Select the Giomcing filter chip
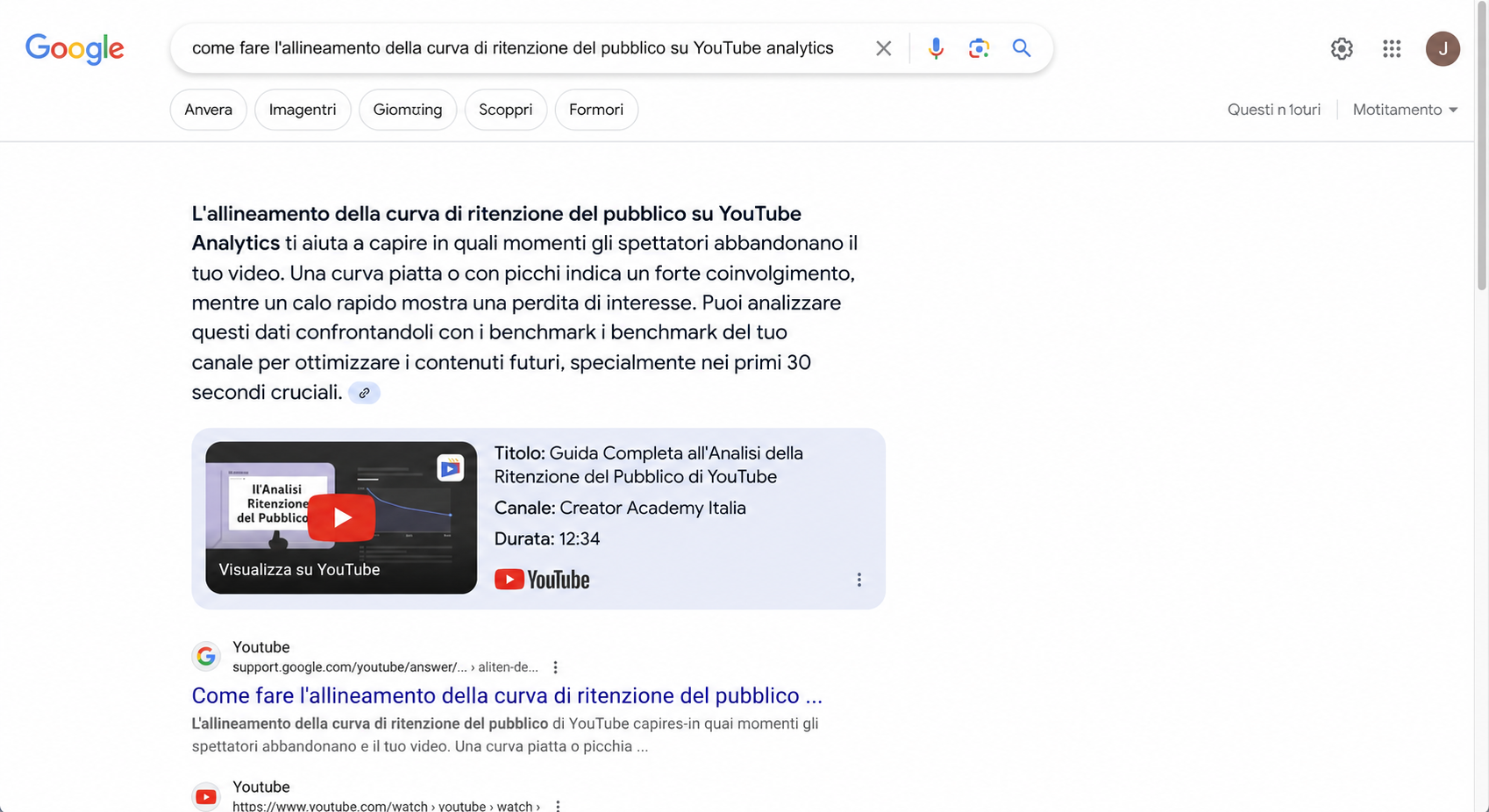This screenshot has height=812, width=1489. point(408,110)
